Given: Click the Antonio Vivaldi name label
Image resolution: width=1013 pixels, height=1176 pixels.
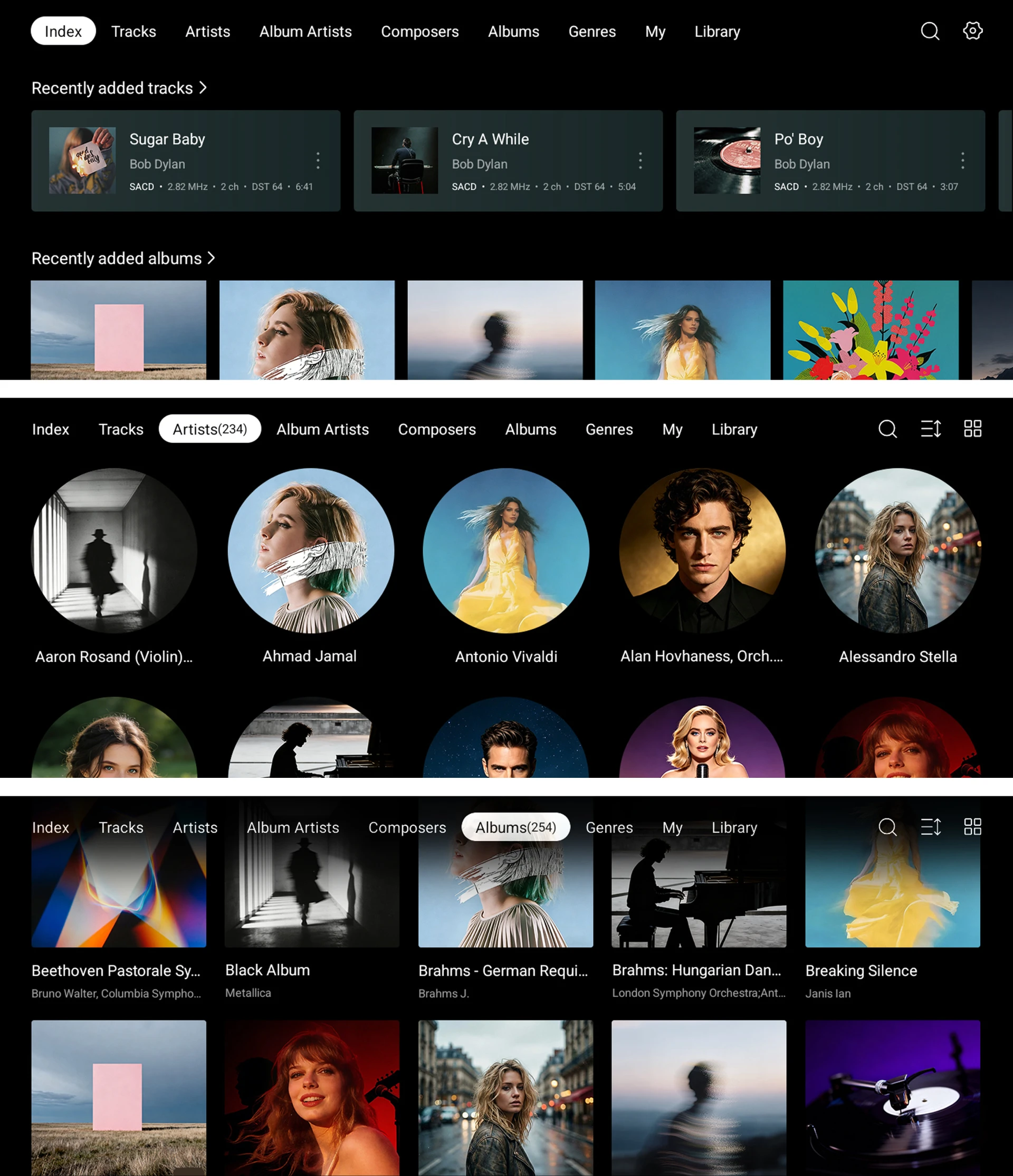Looking at the screenshot, I should pos(506,657).
